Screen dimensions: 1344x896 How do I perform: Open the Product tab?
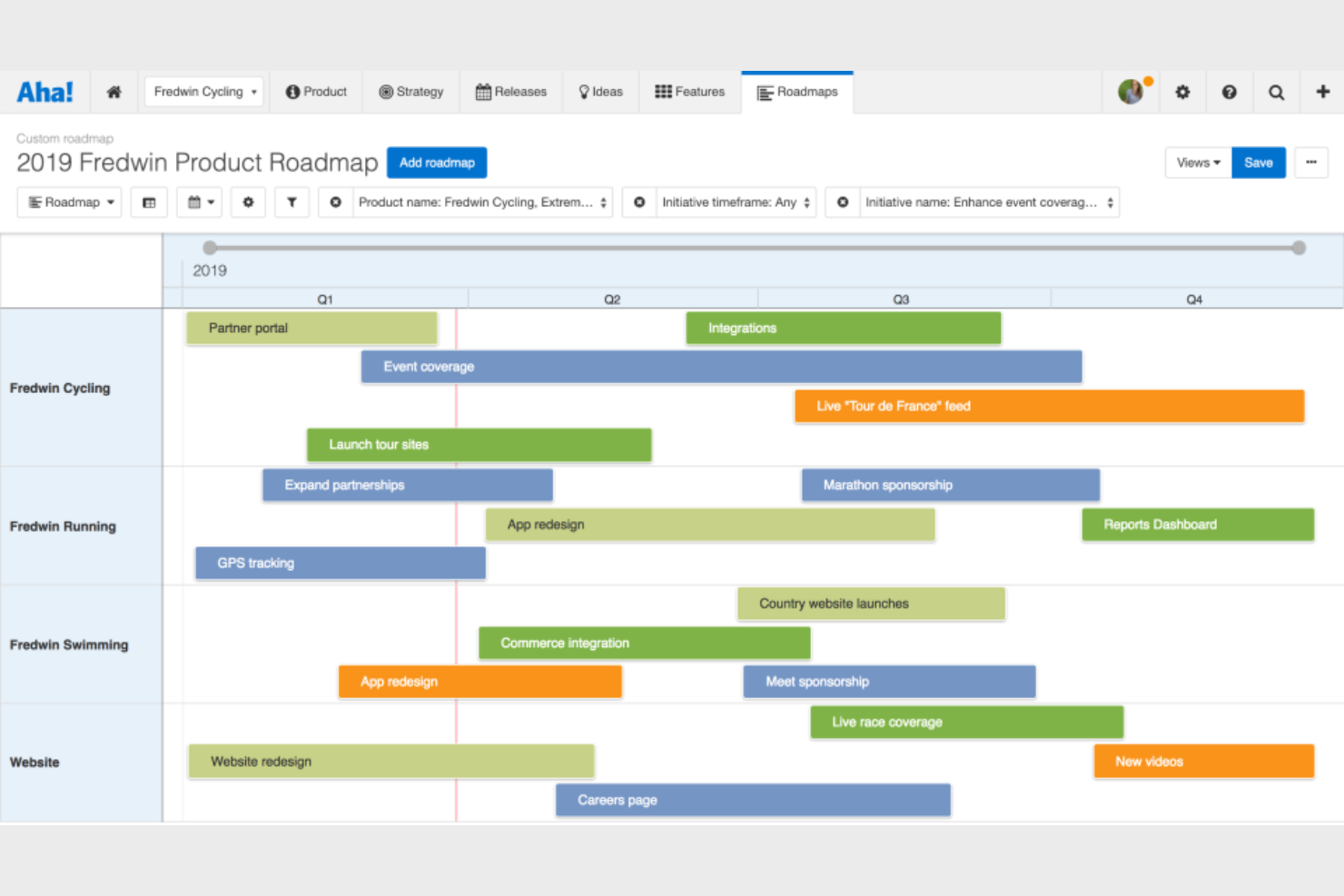[316, 92]
